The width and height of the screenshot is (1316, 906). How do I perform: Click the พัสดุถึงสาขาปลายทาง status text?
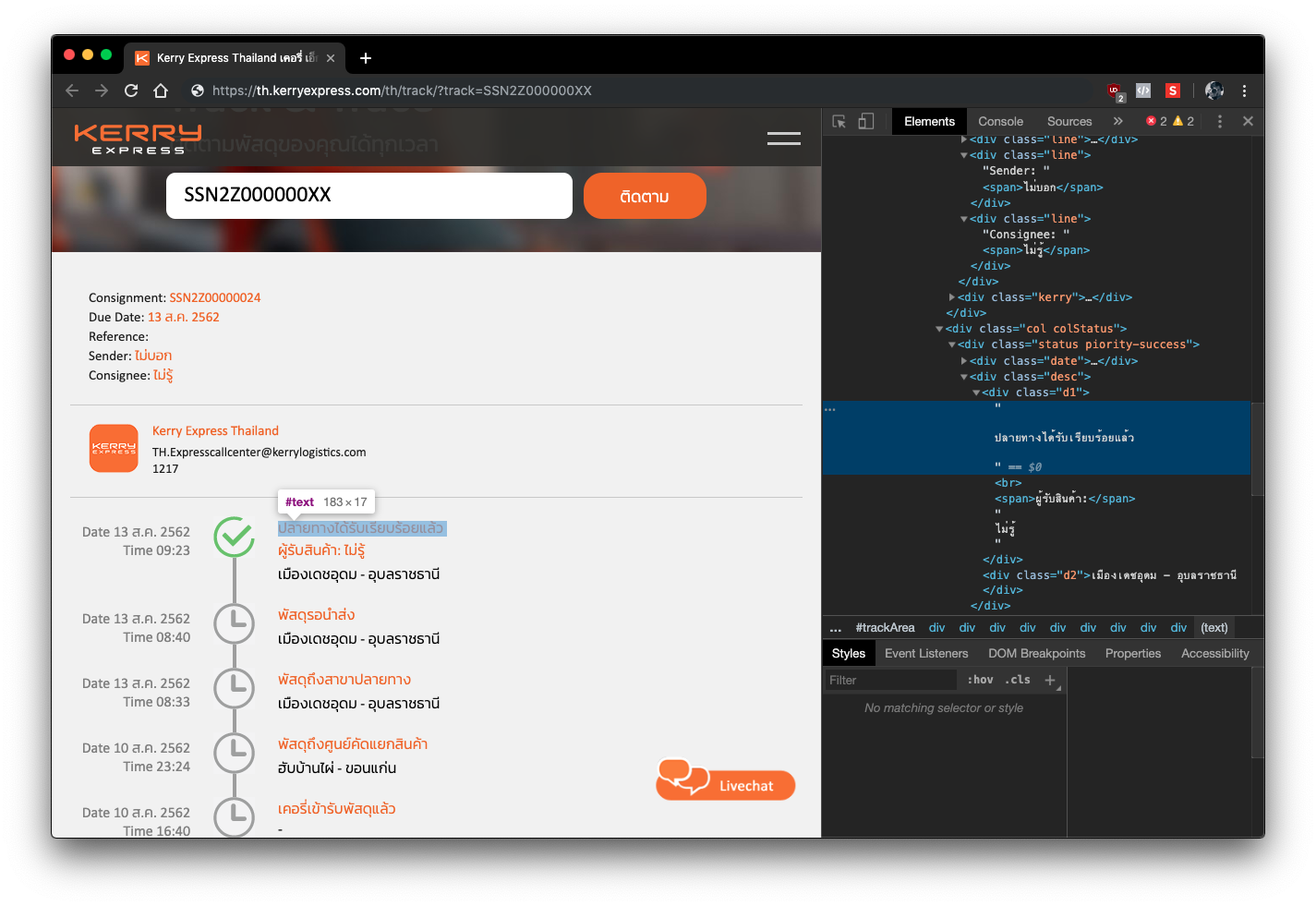tap(344, 680)
